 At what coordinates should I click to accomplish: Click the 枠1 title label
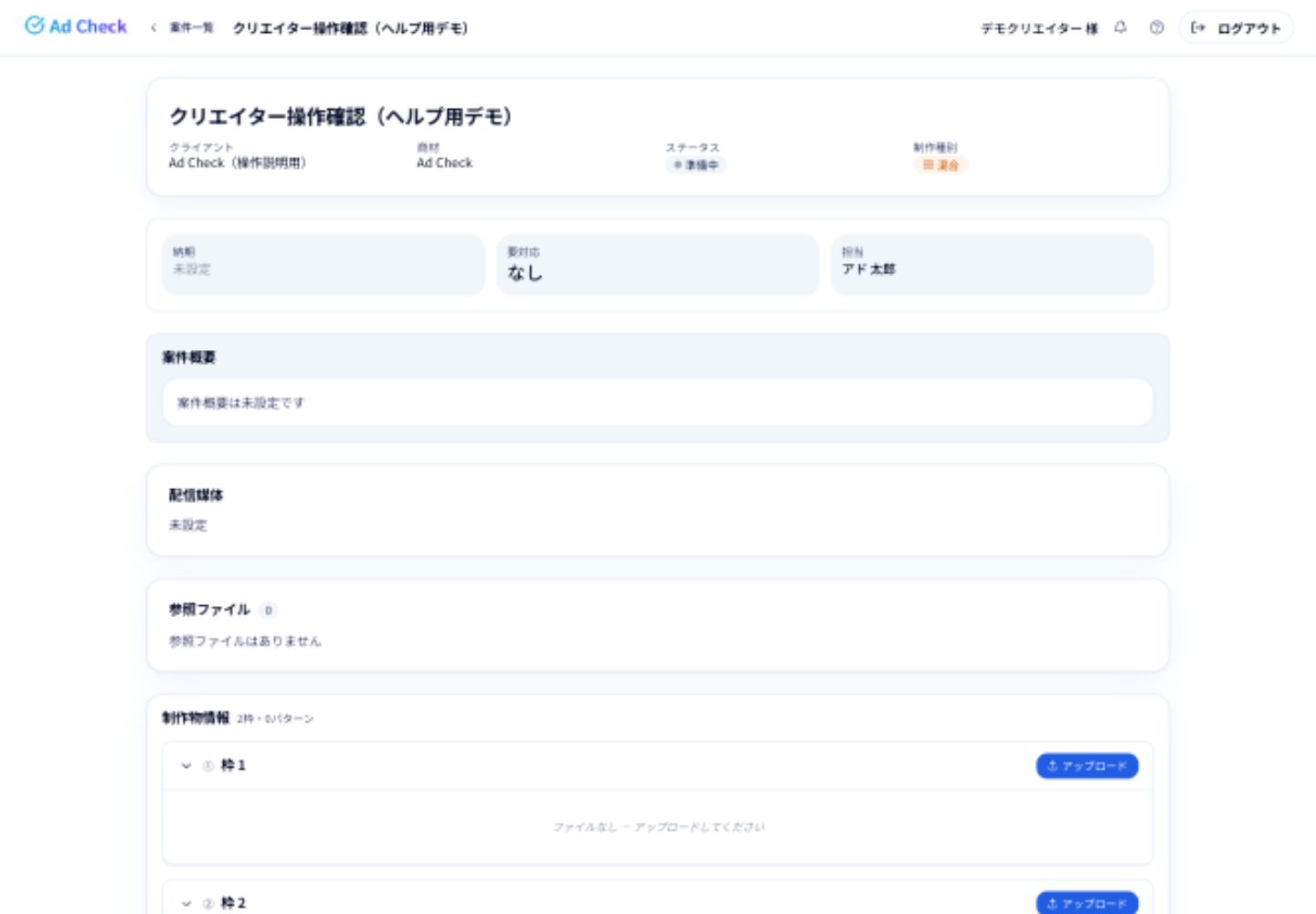pyautogui.click(x=233, y=765)
